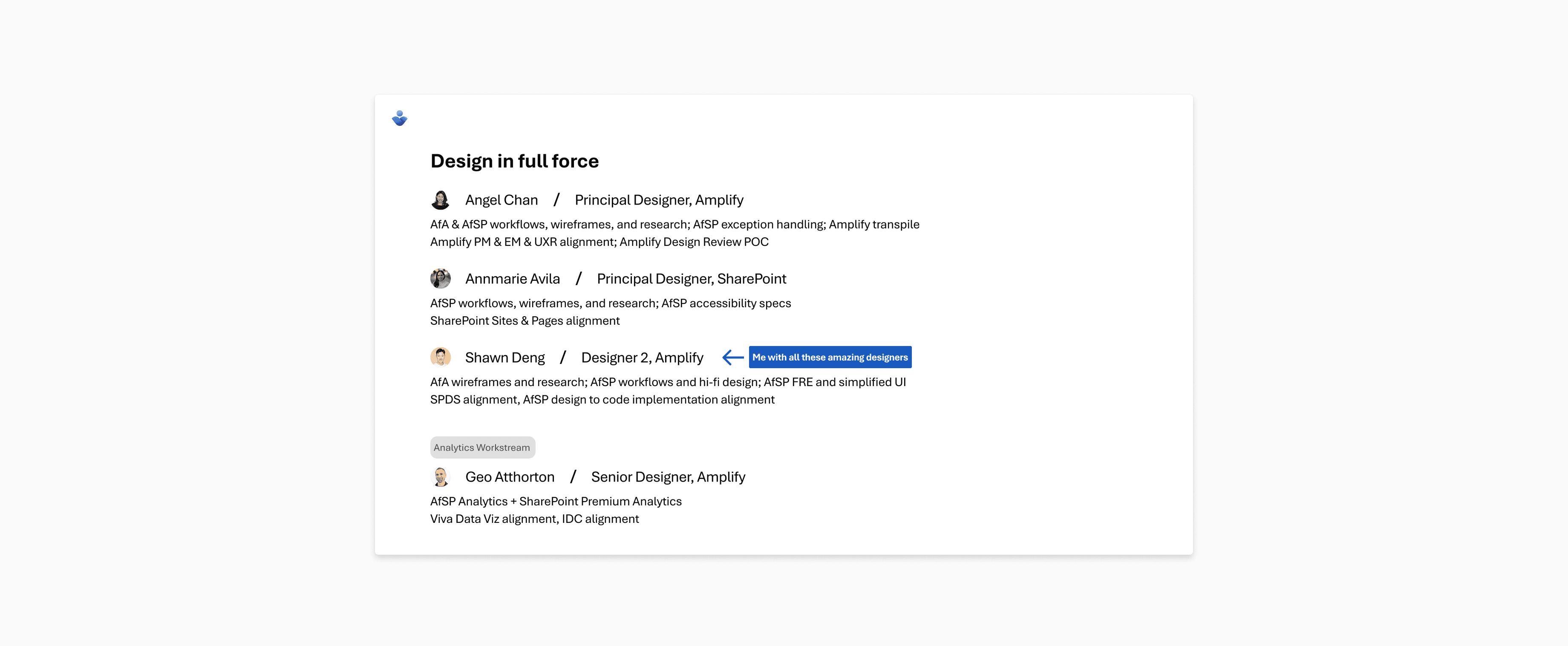Click the name 'Annmarie Avila'

click(x=513, y=279)
